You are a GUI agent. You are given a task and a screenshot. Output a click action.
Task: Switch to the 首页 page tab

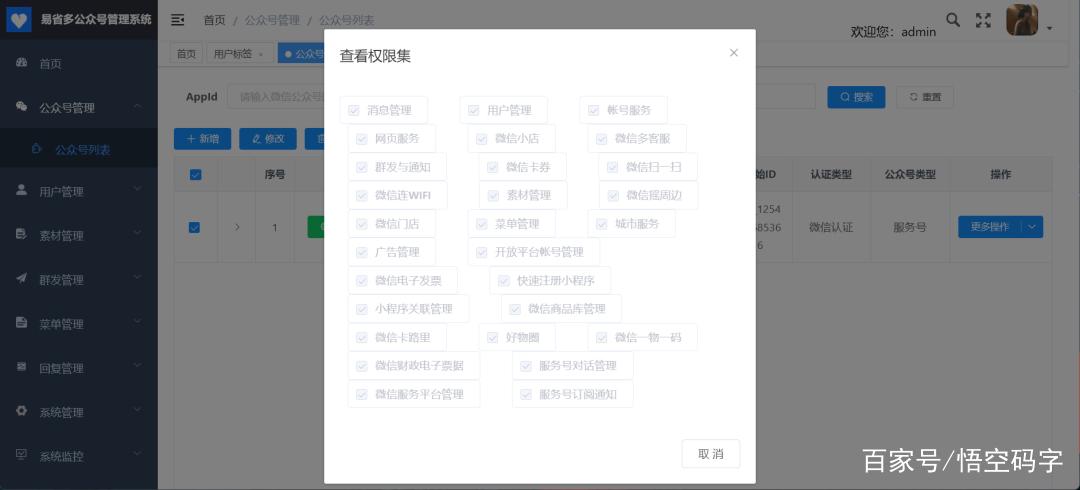(x=186, y=54)
